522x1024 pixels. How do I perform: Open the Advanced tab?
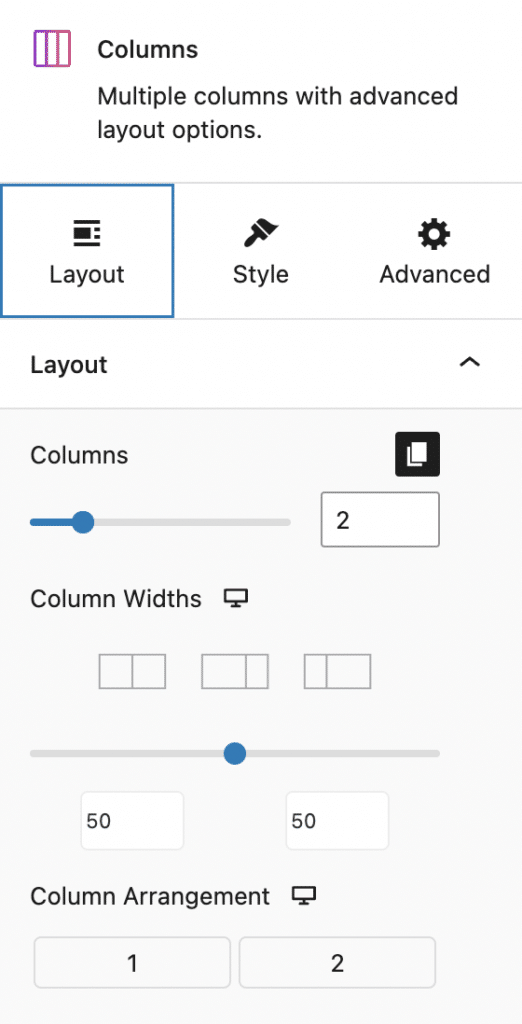point(434,251)
